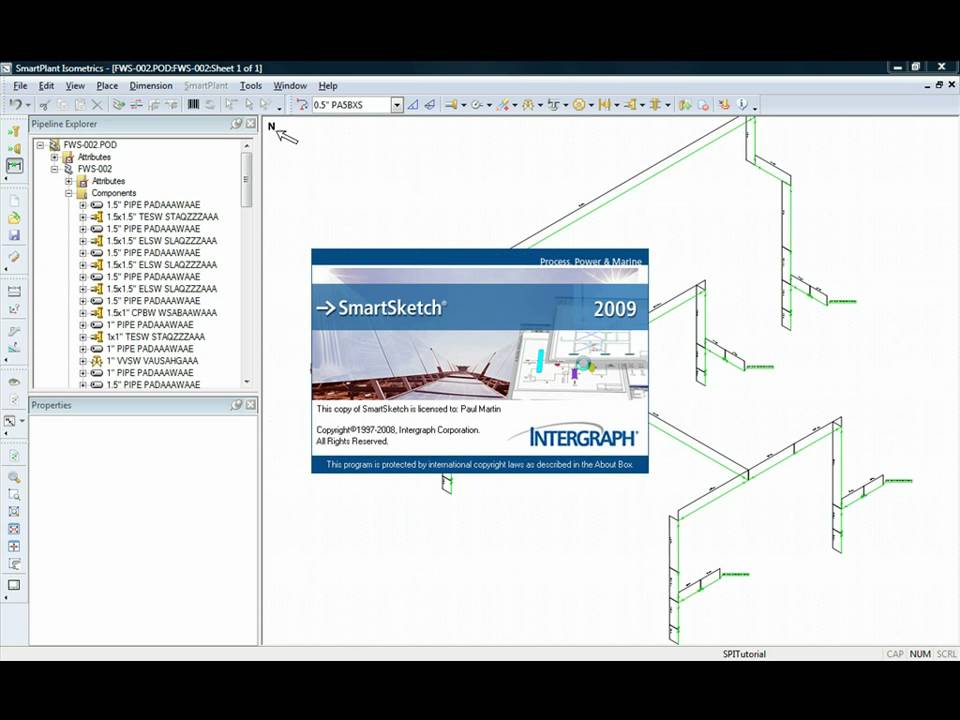Close the Pipeline Explorer panel
This screenshot has width=960, height=720.
[x=251, y=124]
